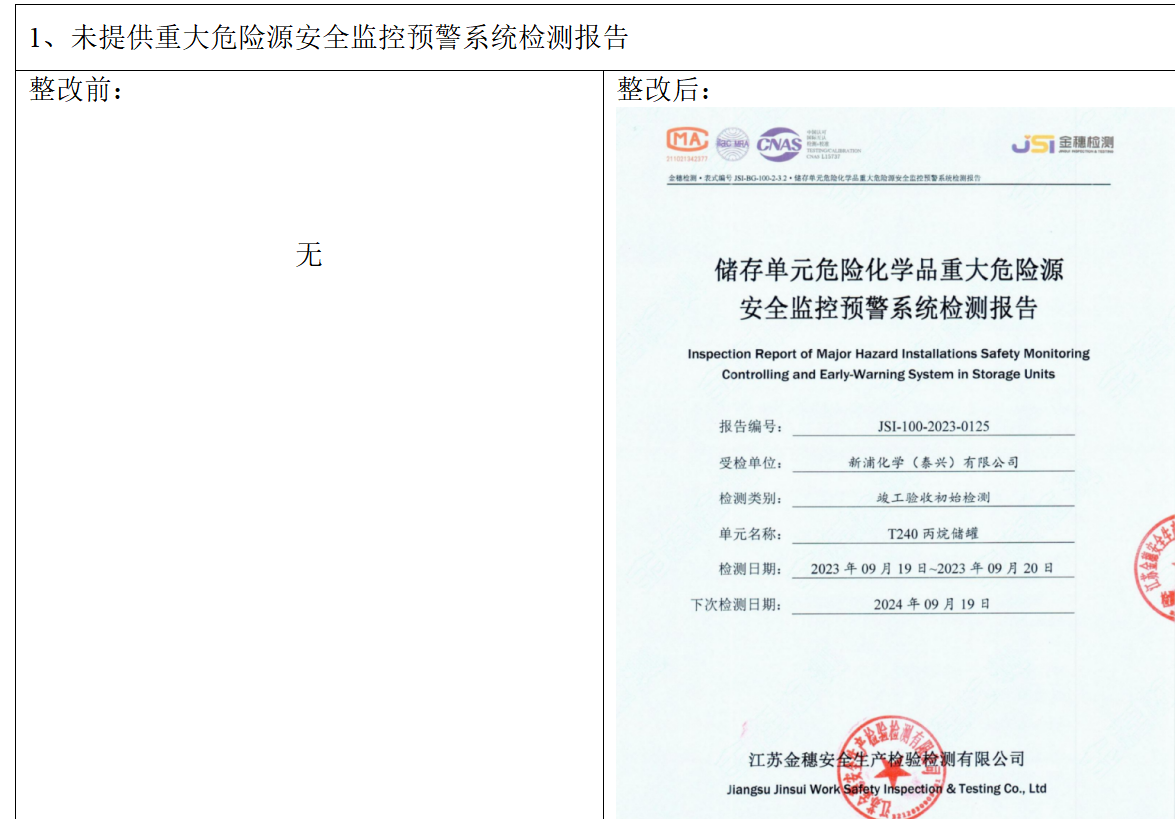This screenshot has height=819, width=1175.
Task: Select the heading row starting with 1、未提供重大危险源
Action: [329, 38]
